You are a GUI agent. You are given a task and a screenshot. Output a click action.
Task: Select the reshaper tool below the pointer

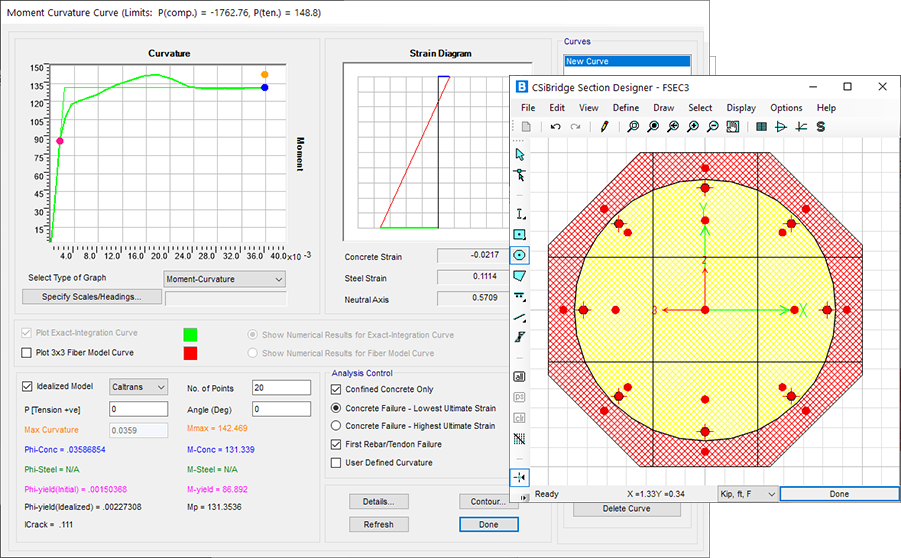[519, 175]
